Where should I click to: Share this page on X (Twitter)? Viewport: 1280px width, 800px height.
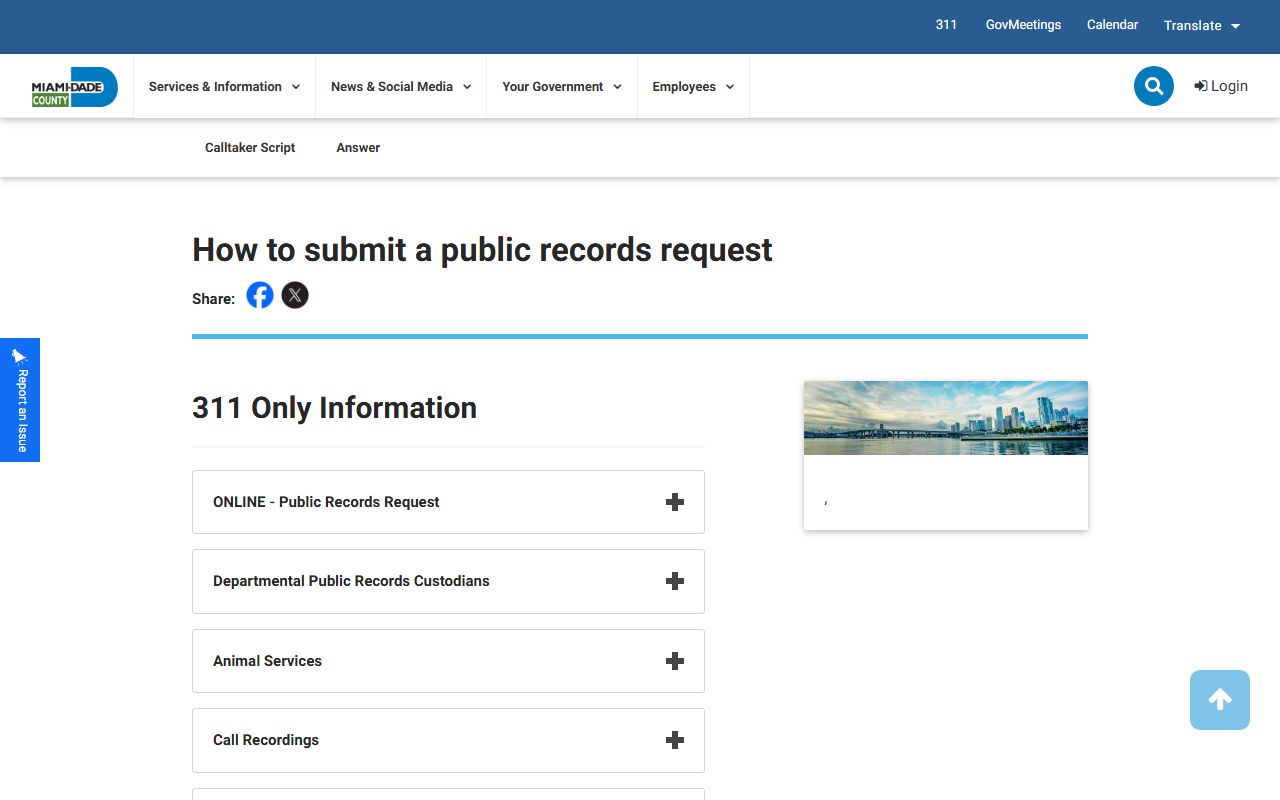pos(295,295)
